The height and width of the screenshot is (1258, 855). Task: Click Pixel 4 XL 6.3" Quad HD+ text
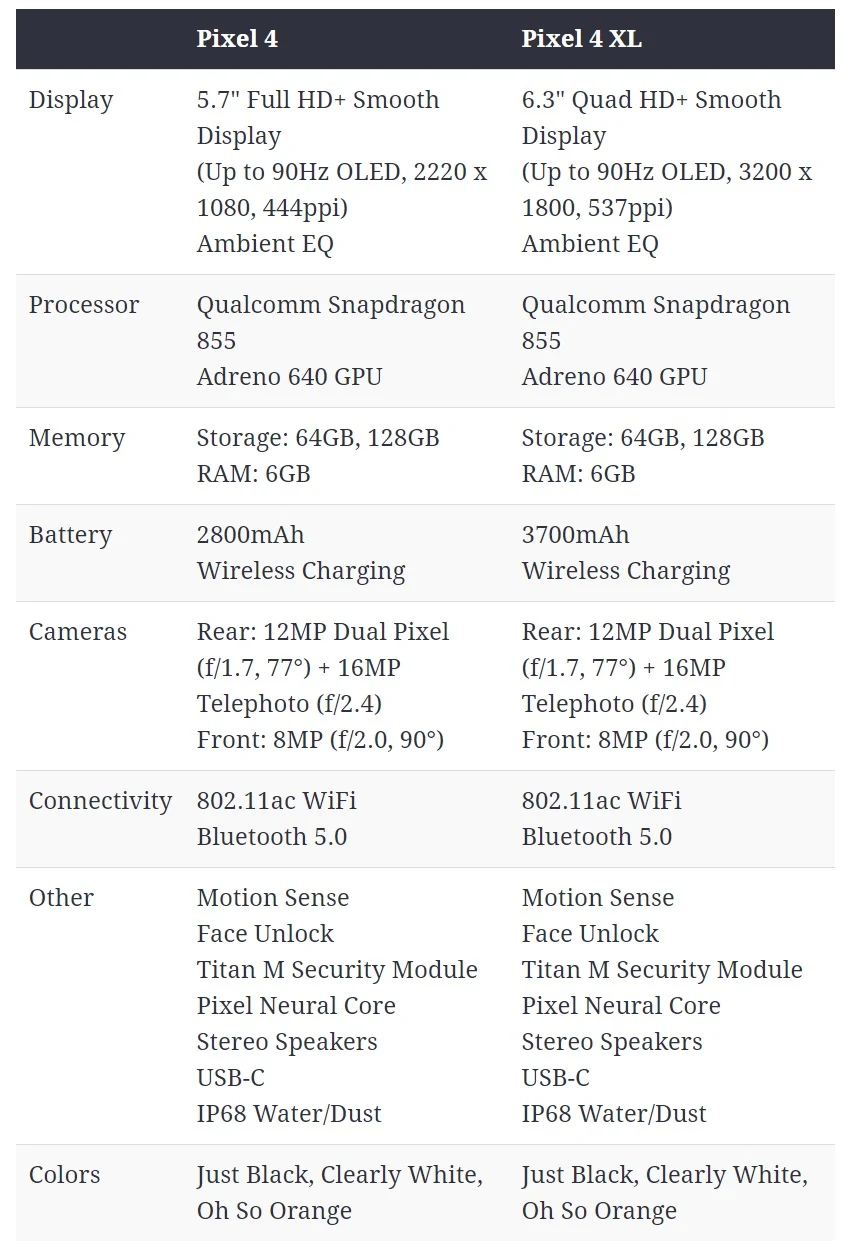click(651, 100)
